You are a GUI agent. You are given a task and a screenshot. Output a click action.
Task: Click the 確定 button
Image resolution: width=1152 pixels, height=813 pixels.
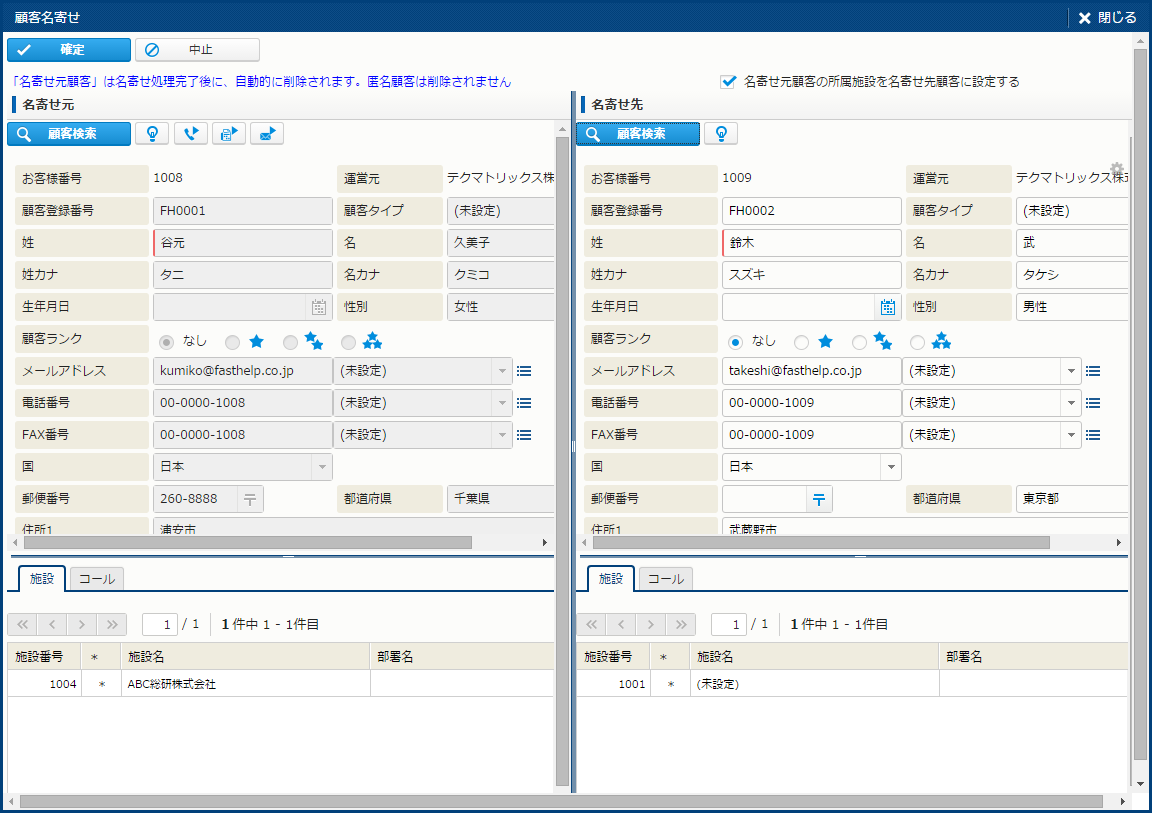[69, 50]
